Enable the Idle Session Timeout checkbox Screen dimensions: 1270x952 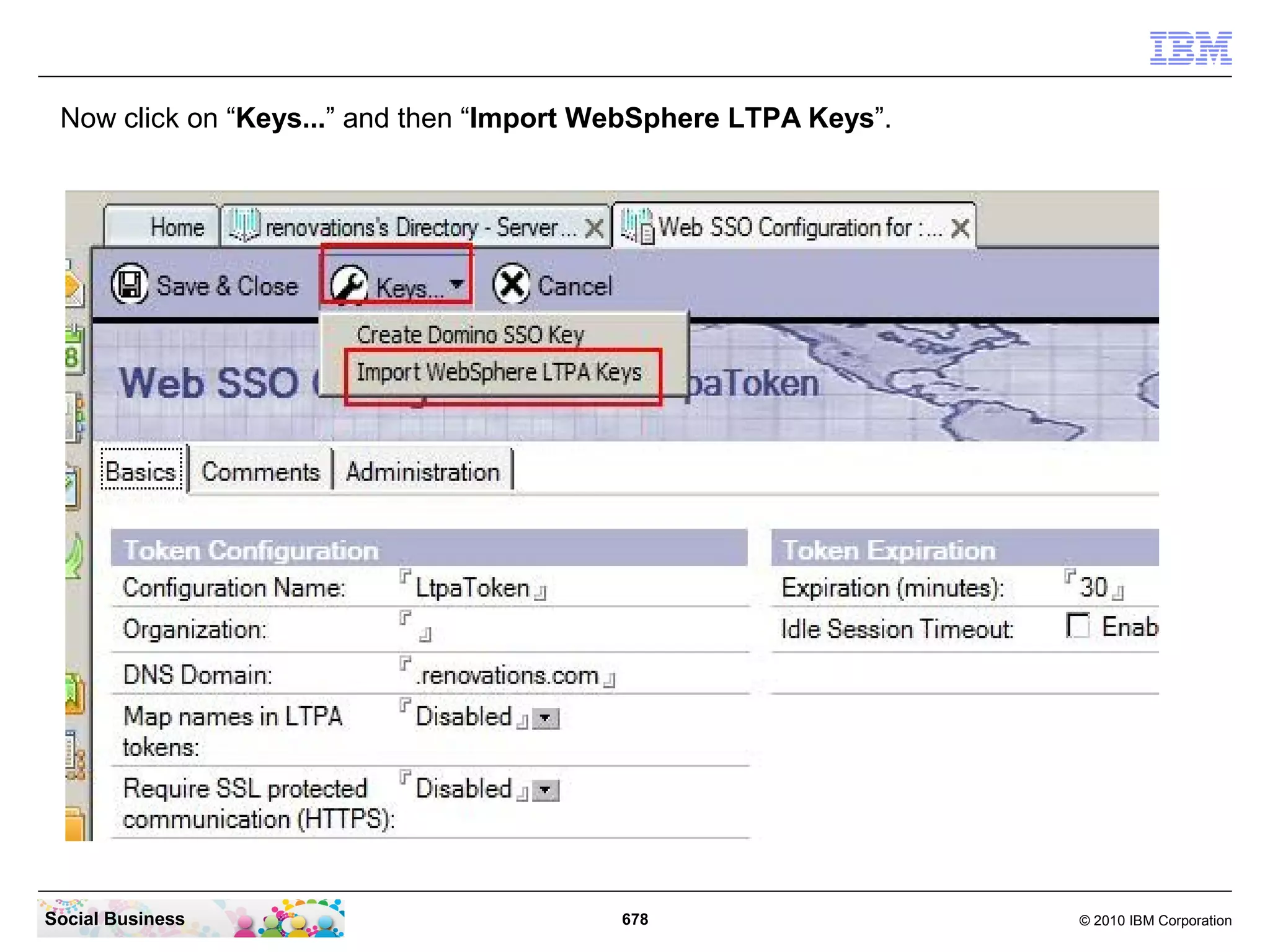coord(1078,625)
